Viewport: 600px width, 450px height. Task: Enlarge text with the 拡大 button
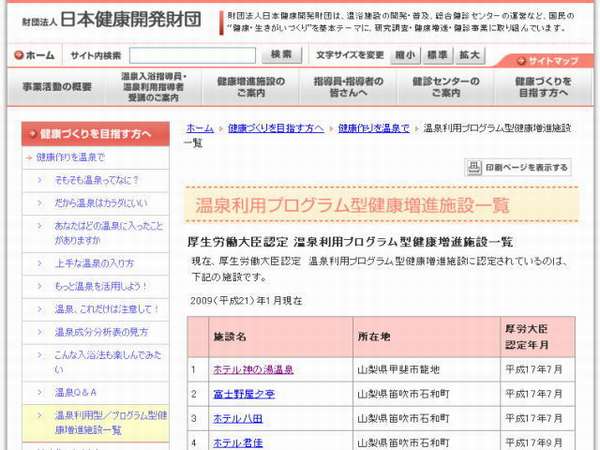pyautogui.click(x=470, y=55)
